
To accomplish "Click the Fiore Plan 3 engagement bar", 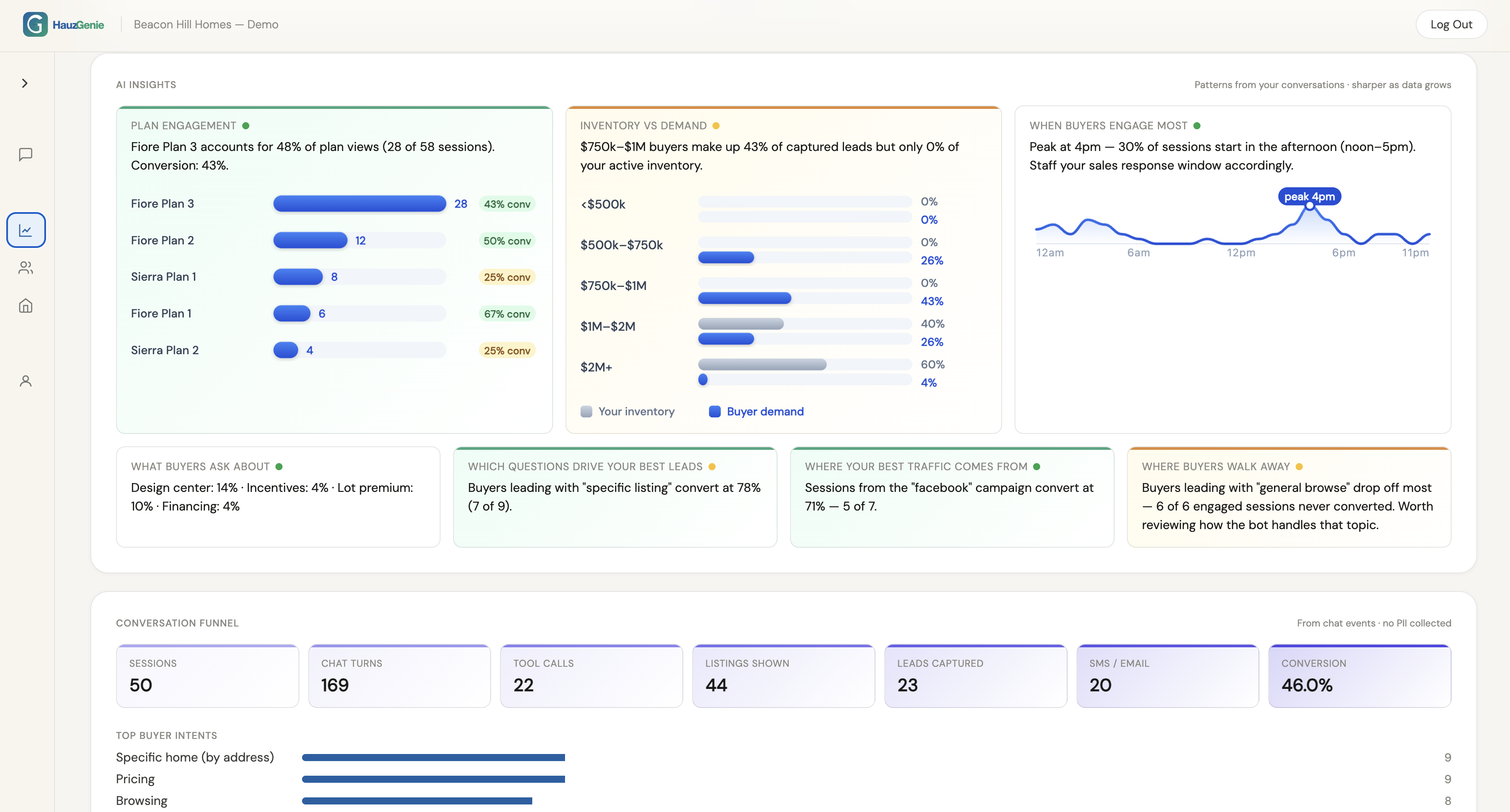I will click(359, 203).
